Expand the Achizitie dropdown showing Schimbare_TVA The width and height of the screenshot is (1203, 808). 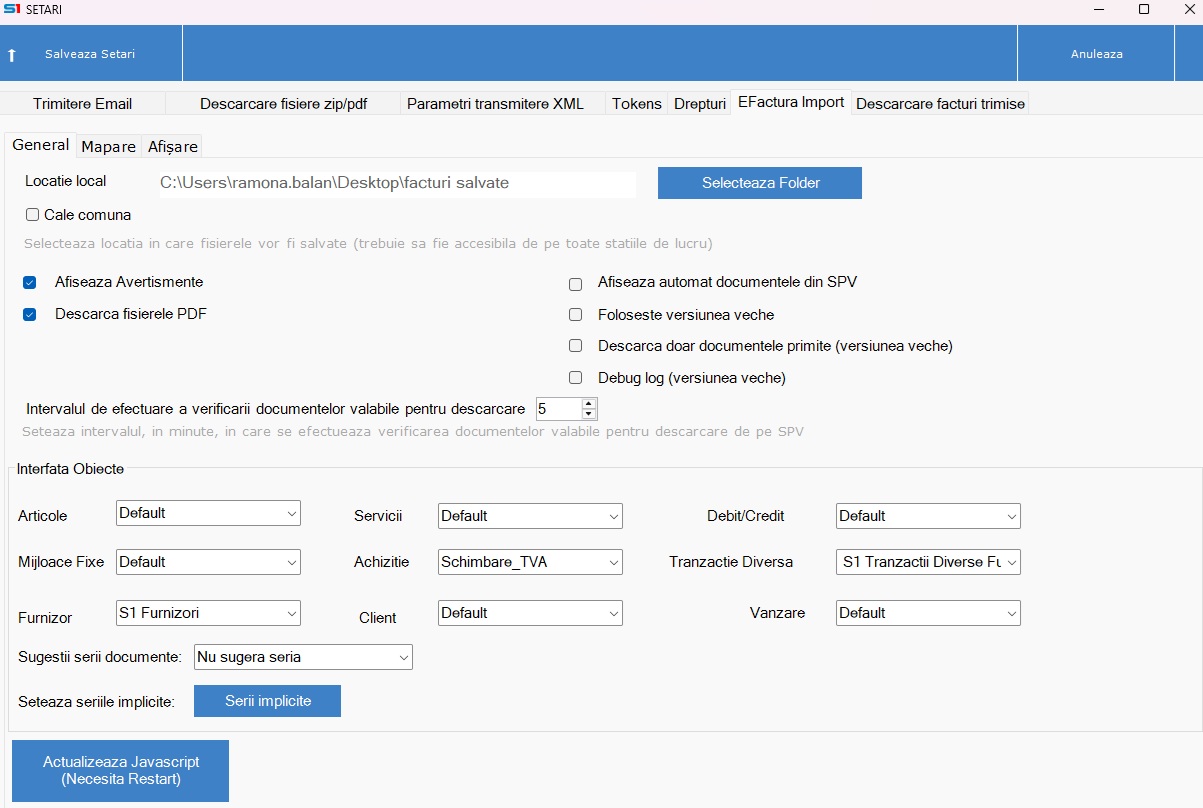(x=530, y=562)
